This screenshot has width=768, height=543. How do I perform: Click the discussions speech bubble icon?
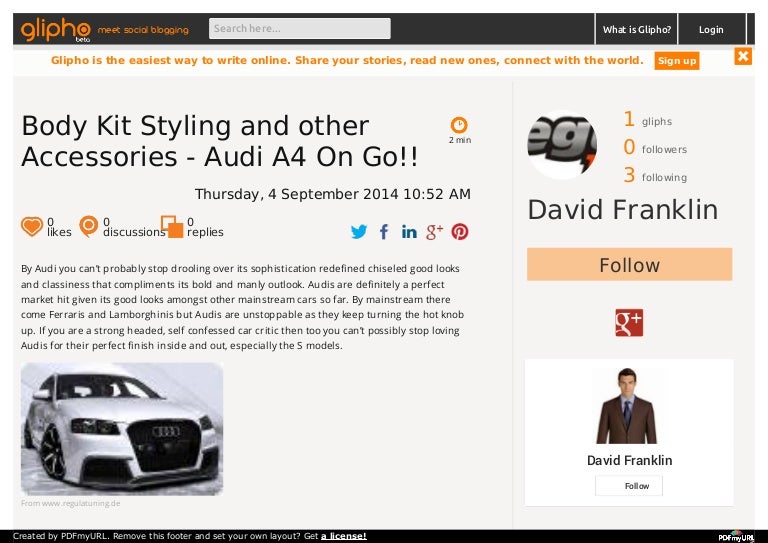[89, 227]
